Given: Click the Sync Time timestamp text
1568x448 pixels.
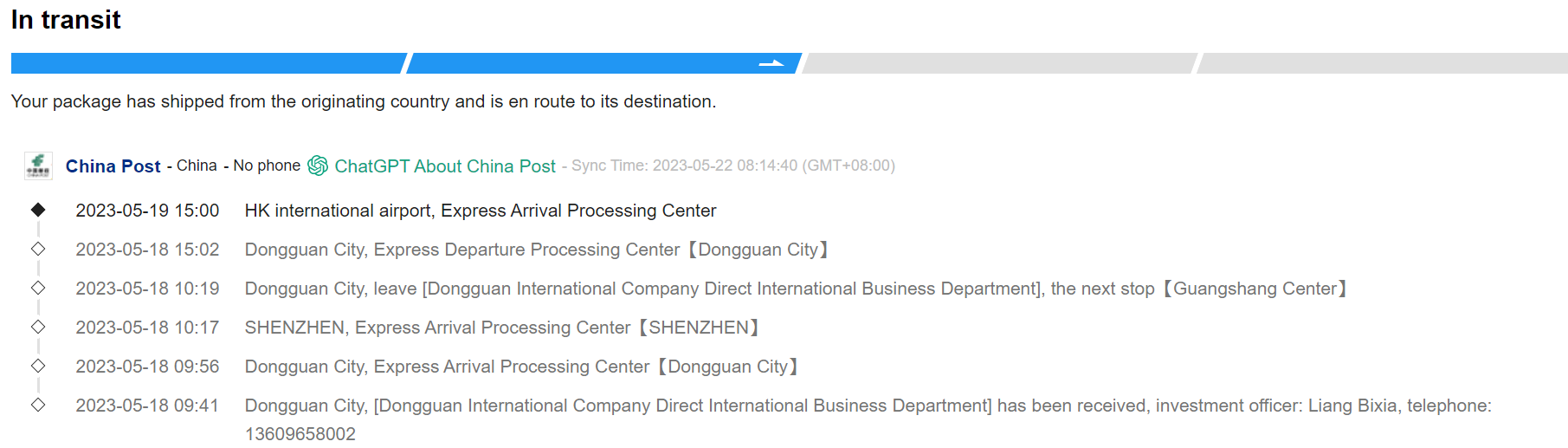Looking at the screenshot, I should 732,166.
